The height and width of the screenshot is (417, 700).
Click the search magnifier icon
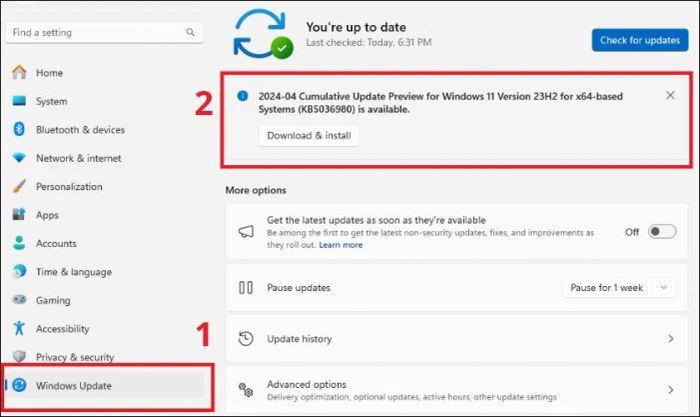click(x=190, y=32)
